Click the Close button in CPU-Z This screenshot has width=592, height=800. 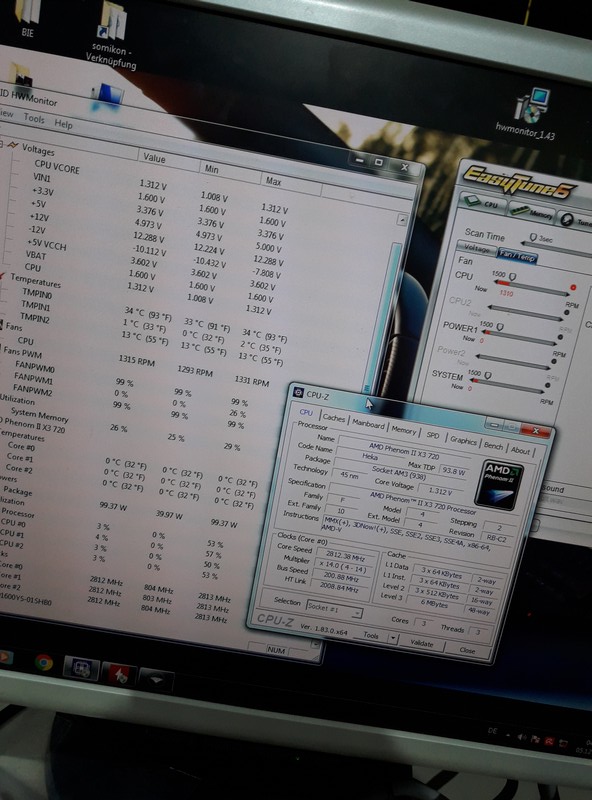tap(467, 650)
